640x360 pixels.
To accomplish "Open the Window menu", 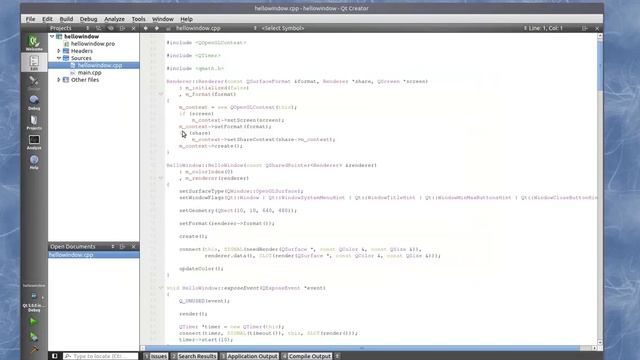I will (163, 19).
